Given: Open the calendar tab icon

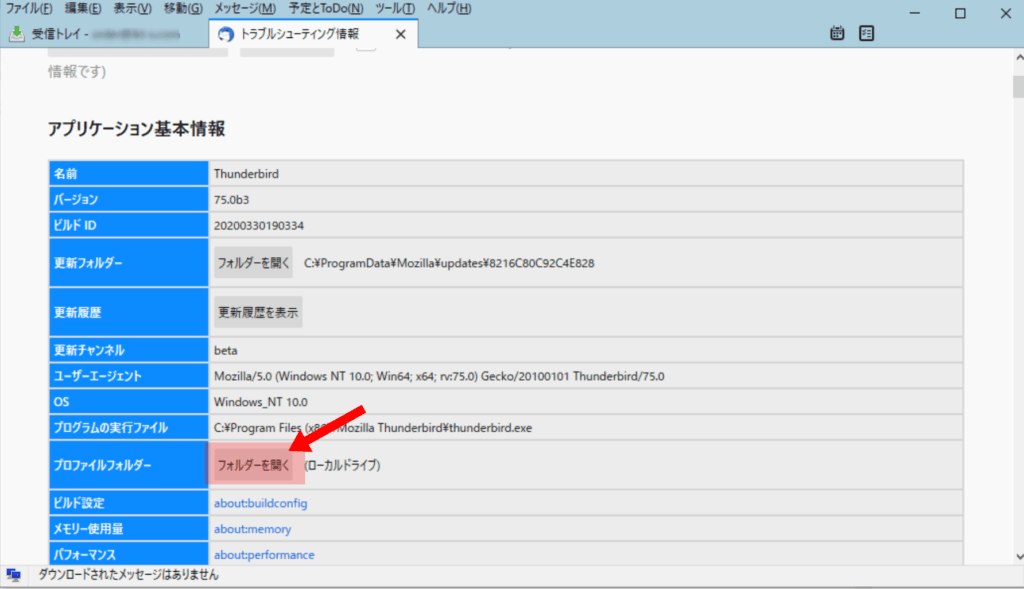Looking at the screenshot, I should coord(838,33).
